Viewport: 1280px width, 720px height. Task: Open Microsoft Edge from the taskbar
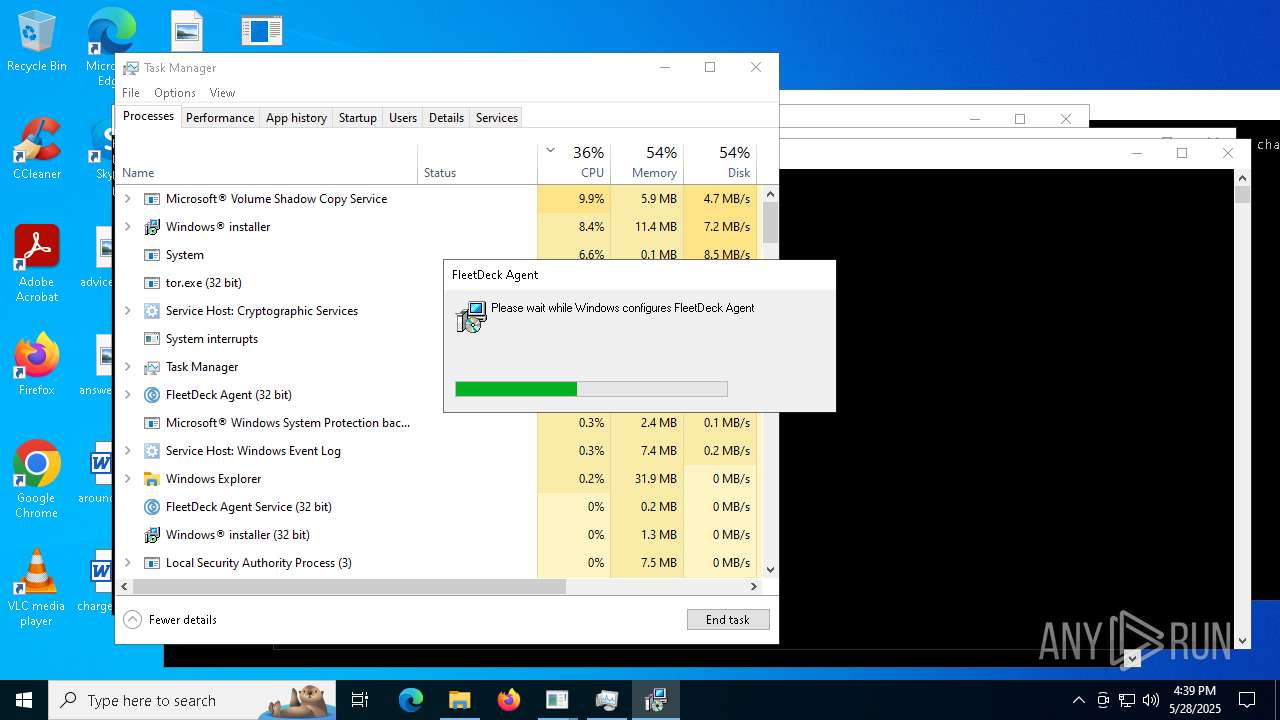[x=411, y=700]
